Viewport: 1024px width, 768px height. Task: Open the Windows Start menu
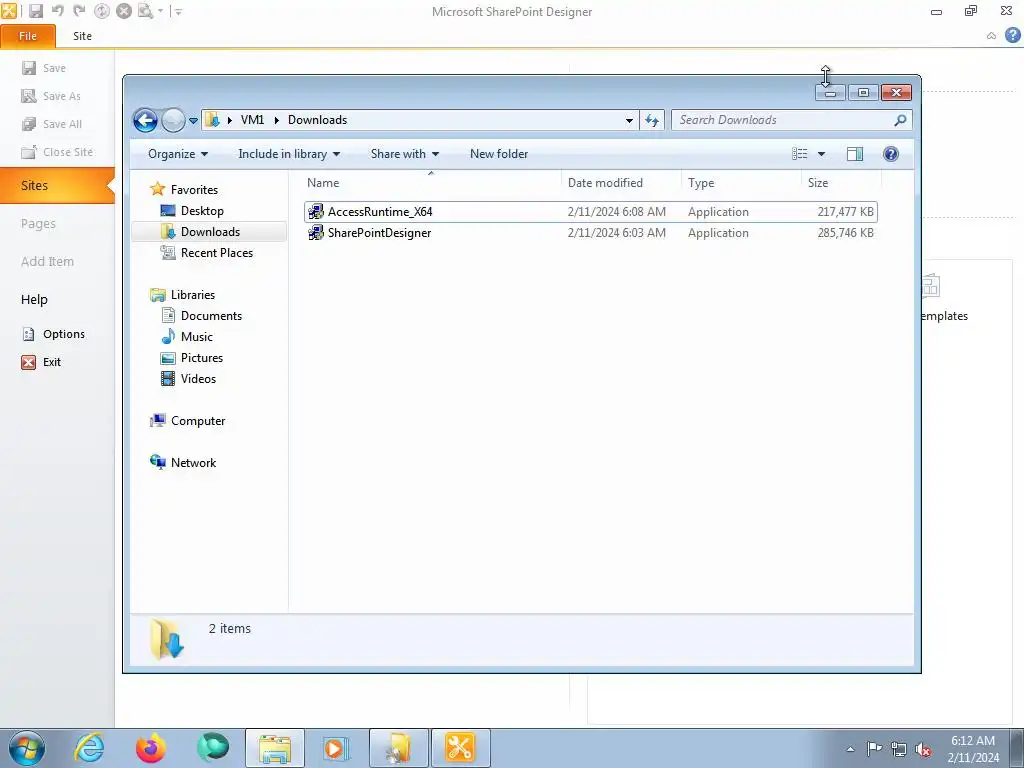27,748
